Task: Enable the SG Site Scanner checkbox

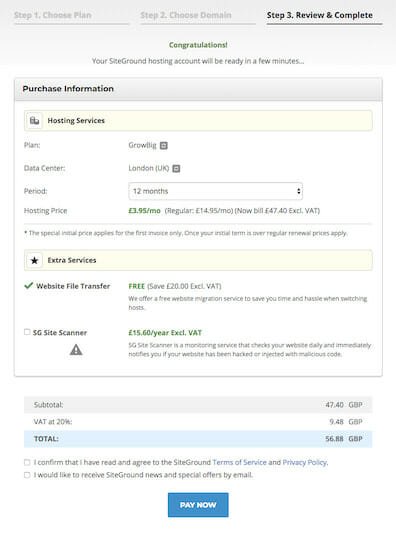Action: (27, 332)
